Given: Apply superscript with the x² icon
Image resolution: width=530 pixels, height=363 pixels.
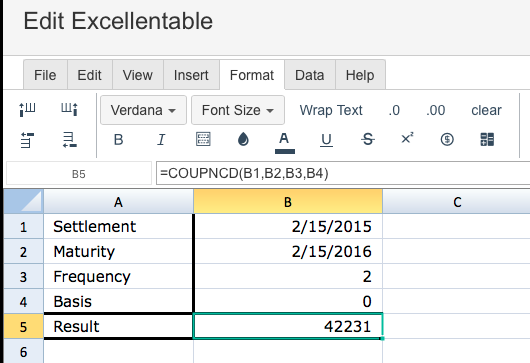Looking at the screenshot, I should point(407,138).
